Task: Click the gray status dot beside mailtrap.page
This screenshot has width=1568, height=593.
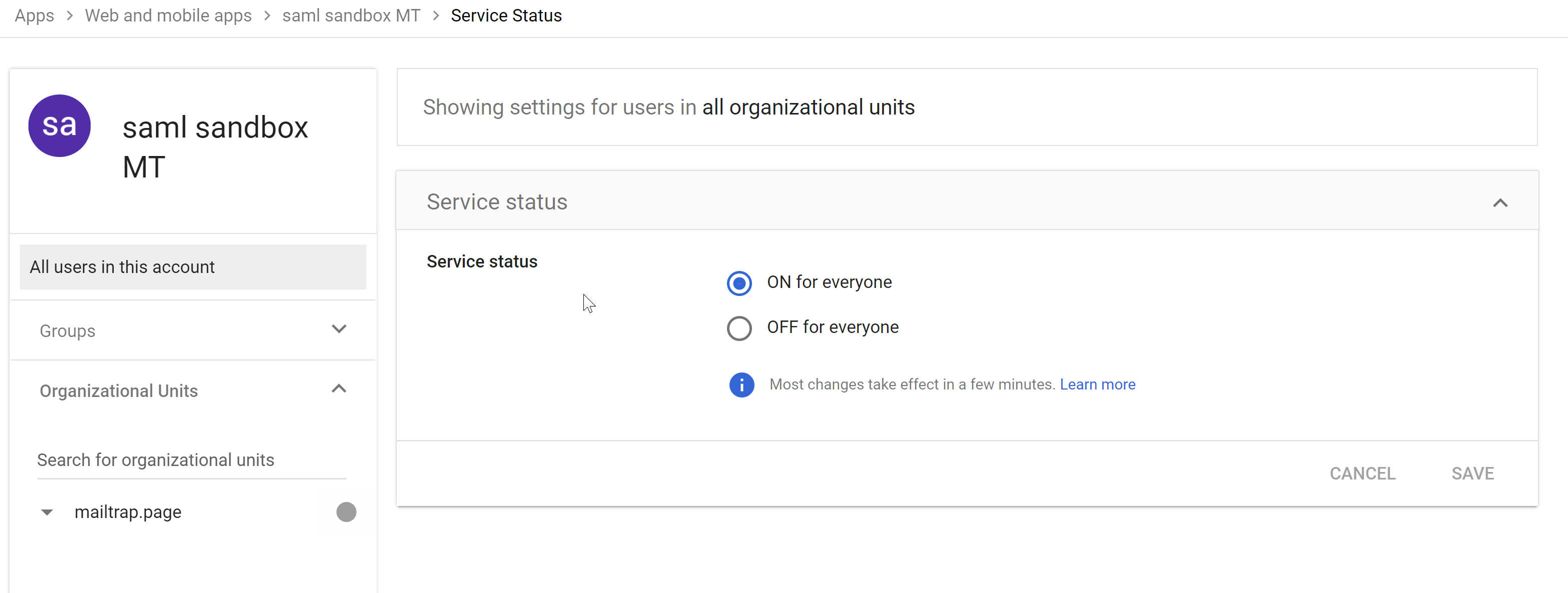Action: (346, 512)
